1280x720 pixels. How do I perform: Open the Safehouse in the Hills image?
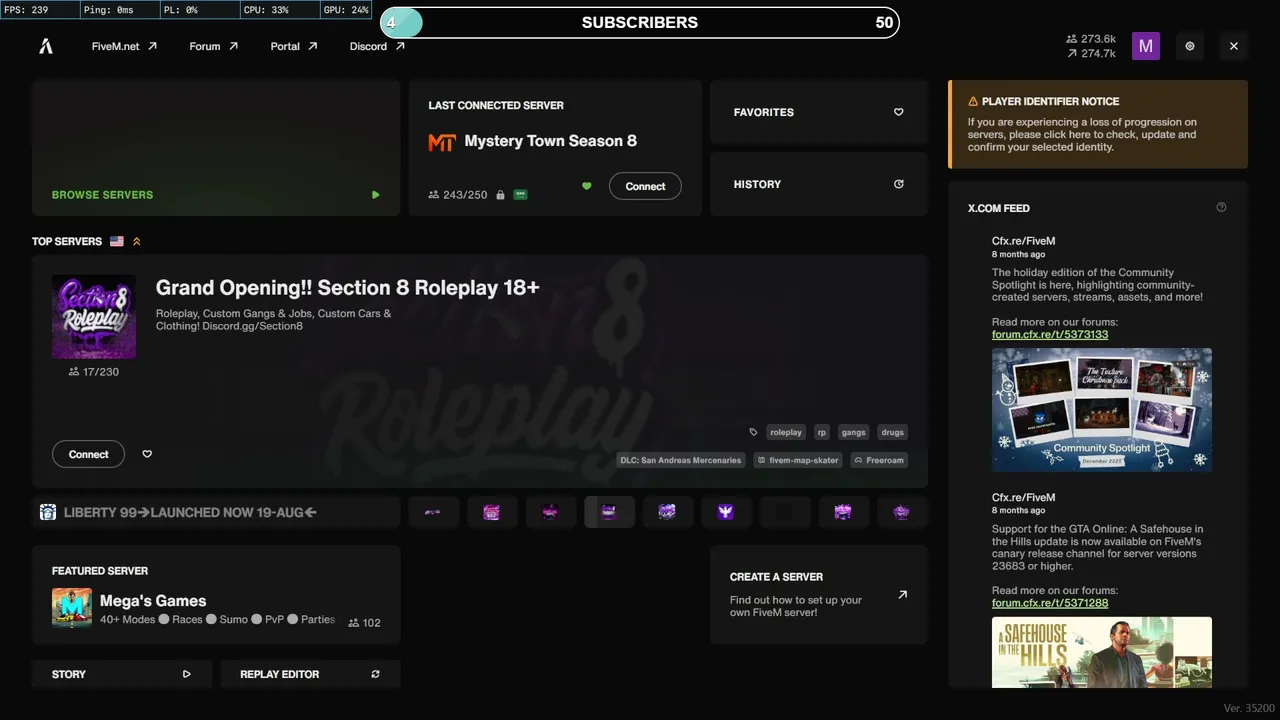pyautogui.click(x=1102, y=652)
